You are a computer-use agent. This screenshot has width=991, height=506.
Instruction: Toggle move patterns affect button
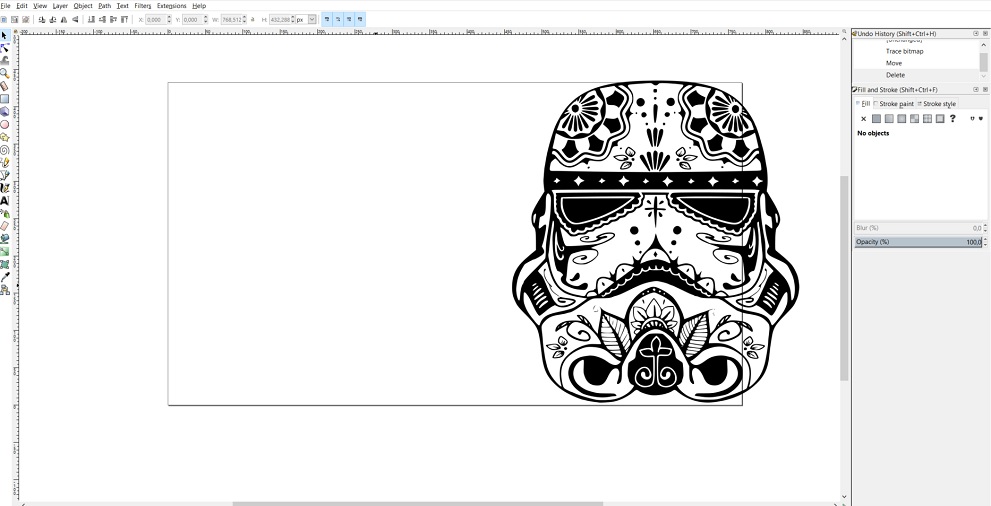(x=360, y=20)
